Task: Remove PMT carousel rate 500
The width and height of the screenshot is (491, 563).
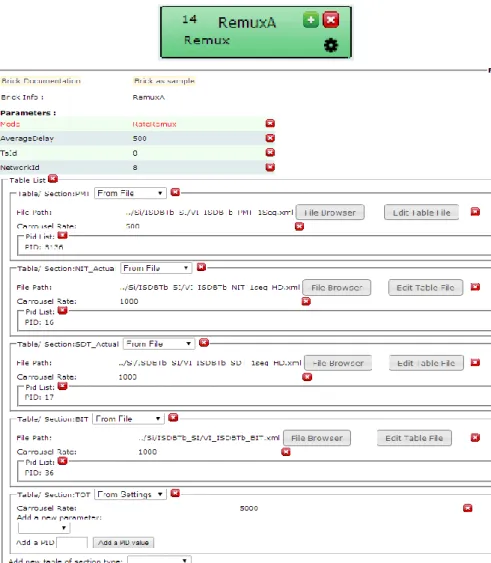Action: [299, 227]
